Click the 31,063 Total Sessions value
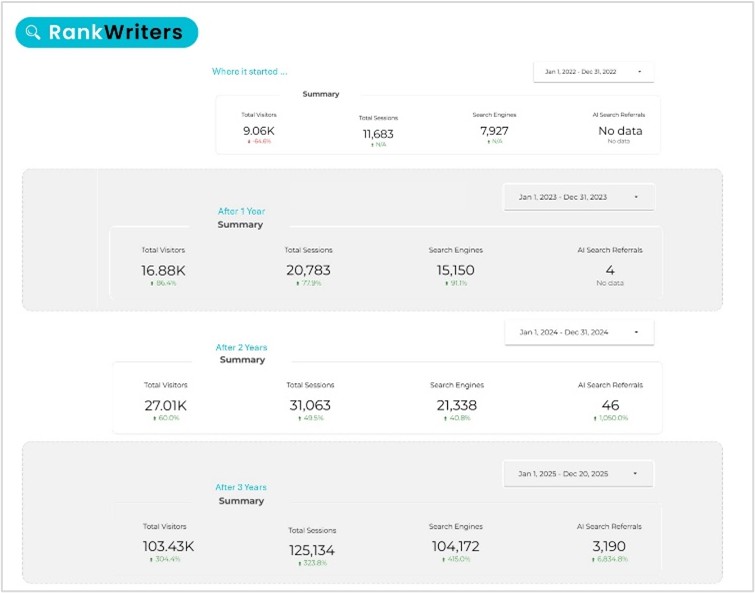Image resolution: width=755 pixels, height=593 pixels. (x=310, y=405)
